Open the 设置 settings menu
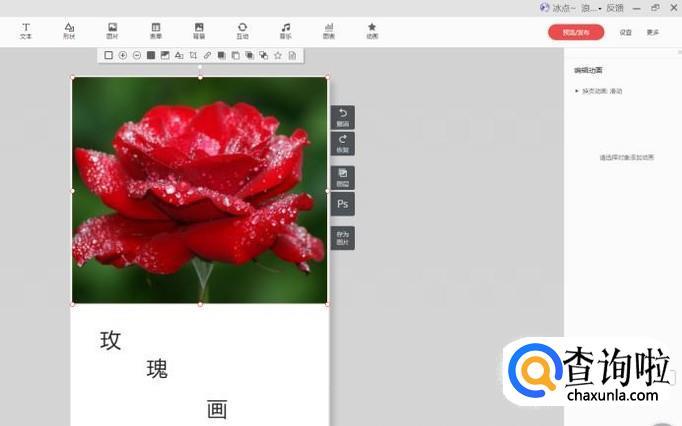The height and width of the screenshot is (426, 682). pyautogui.click(x=625, y=33)
